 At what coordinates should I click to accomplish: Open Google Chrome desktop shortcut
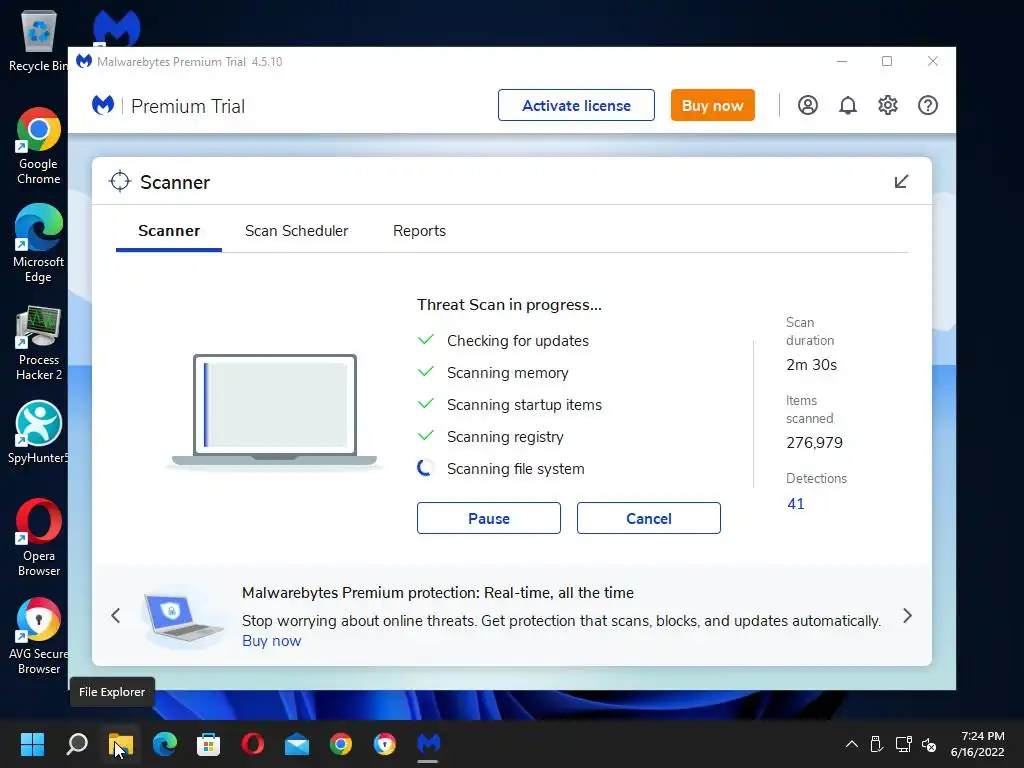pos(39,146)
